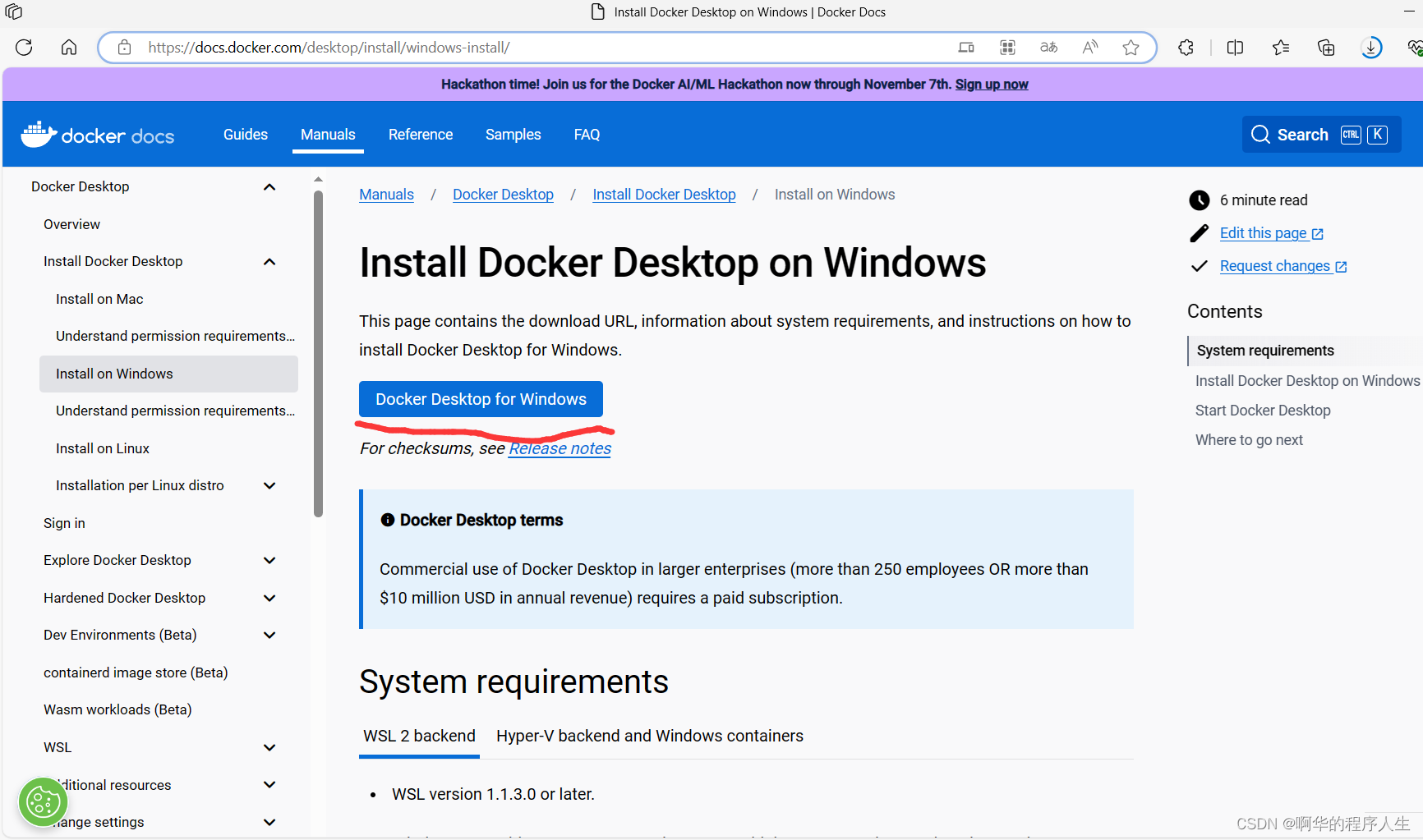
Task: Open the Sign in sidebar item
Action: pos(64,523)
